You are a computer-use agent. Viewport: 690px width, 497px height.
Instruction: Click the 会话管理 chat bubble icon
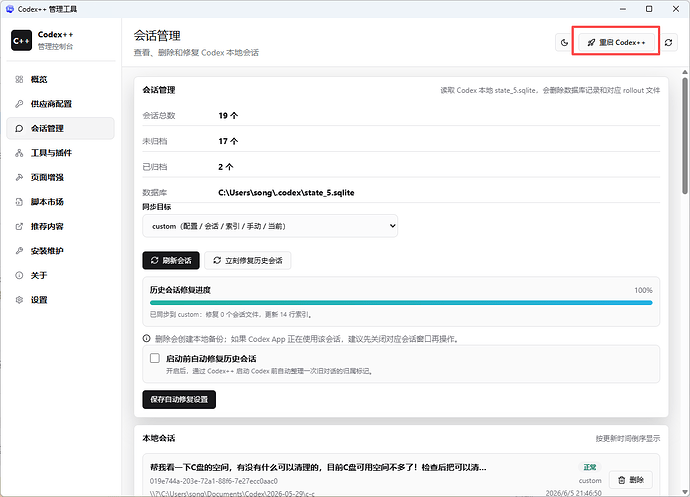[19, 129]
